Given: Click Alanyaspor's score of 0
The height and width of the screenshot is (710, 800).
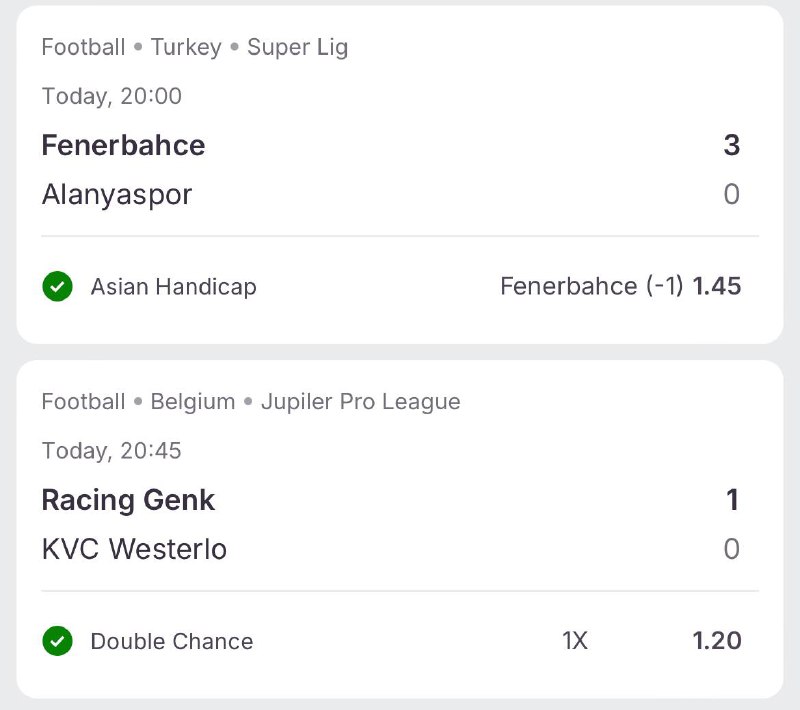Looking at the screenshot, I should (x=731, y=194).
